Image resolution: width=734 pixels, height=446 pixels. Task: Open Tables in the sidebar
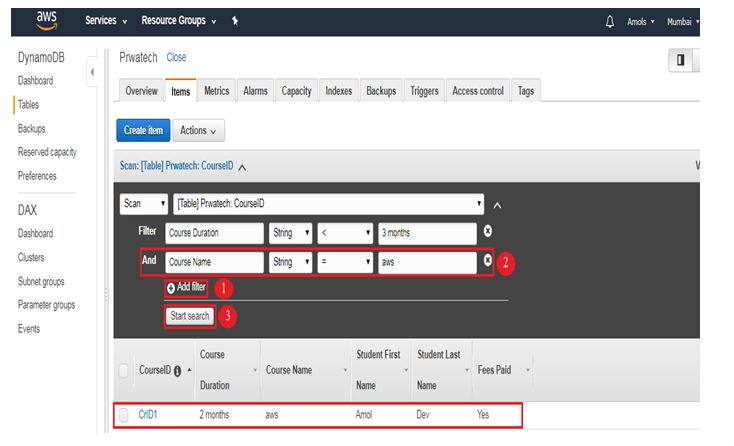tap(29, 104)
